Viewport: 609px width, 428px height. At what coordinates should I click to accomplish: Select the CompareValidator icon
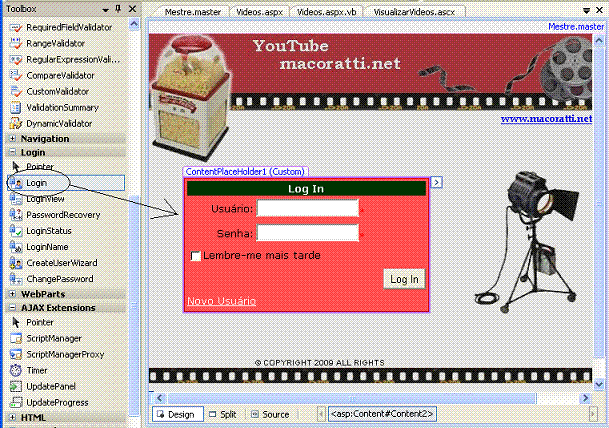pos(16,75)
